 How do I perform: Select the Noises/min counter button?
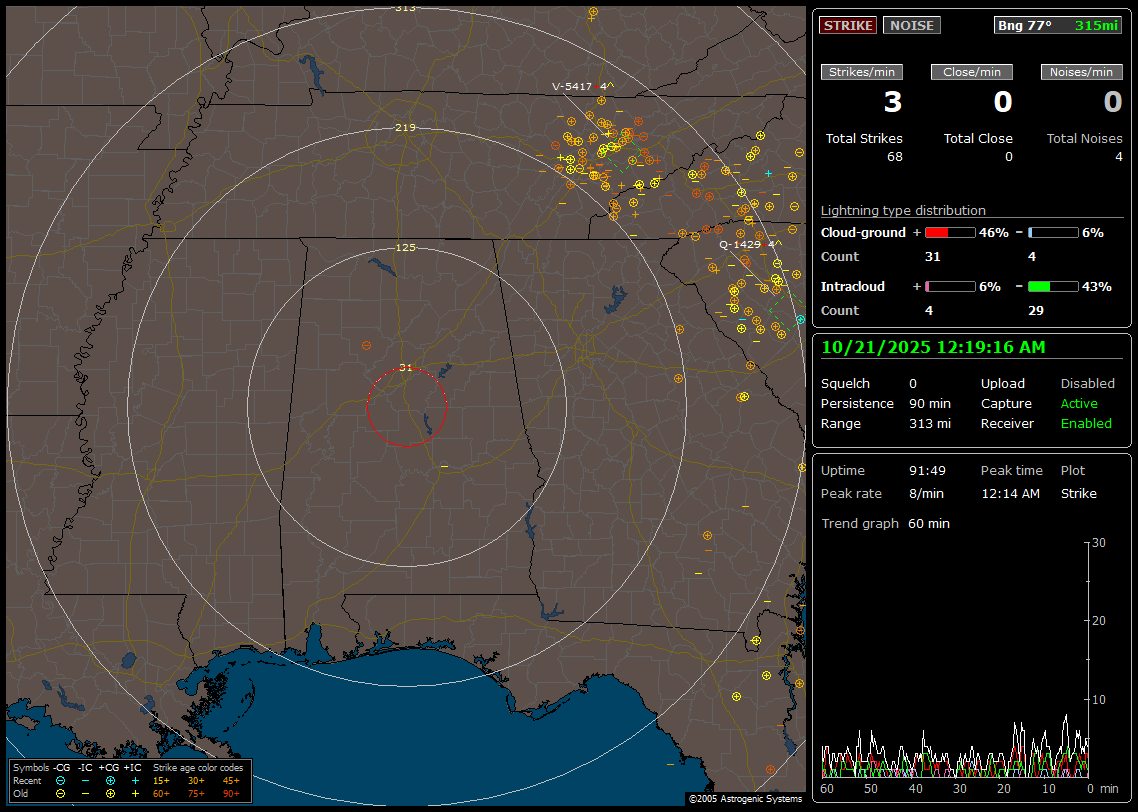tap(1082, 72)
